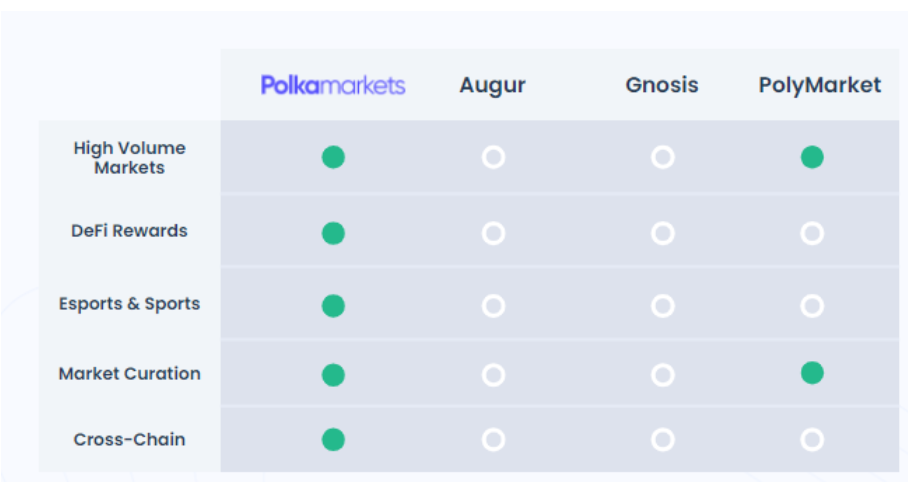This screenshot has height=482, width=908.
Task: Click the PolyMarket column heading
Action: coord(820,86)
